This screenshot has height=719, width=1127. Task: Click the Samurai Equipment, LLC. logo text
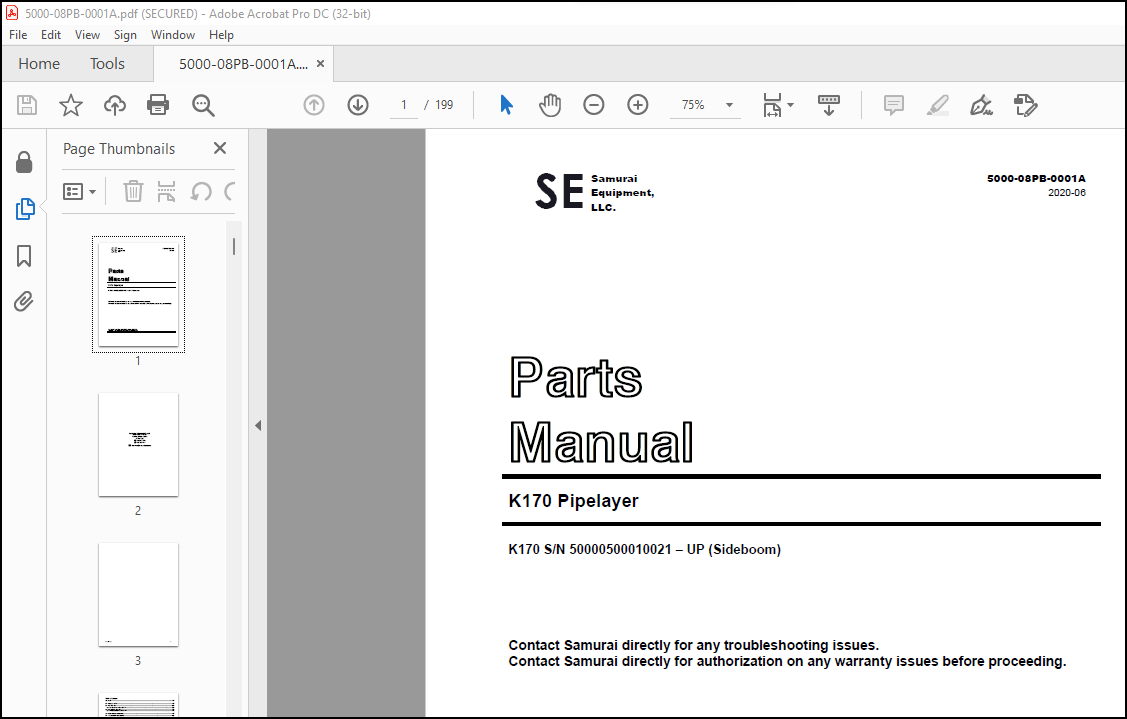point(622,193)
